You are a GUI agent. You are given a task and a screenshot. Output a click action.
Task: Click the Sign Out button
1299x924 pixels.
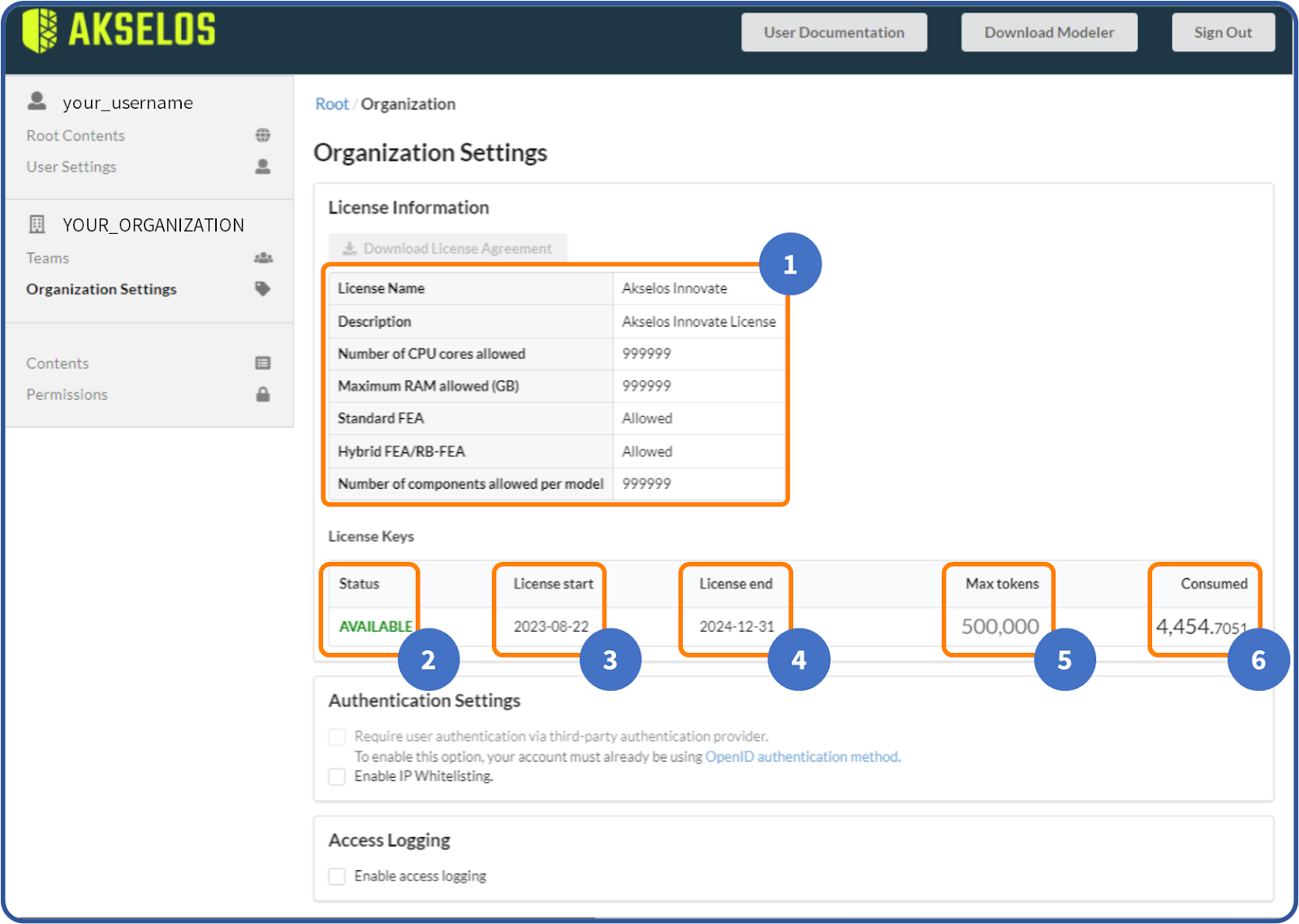tap(1223, 32)
